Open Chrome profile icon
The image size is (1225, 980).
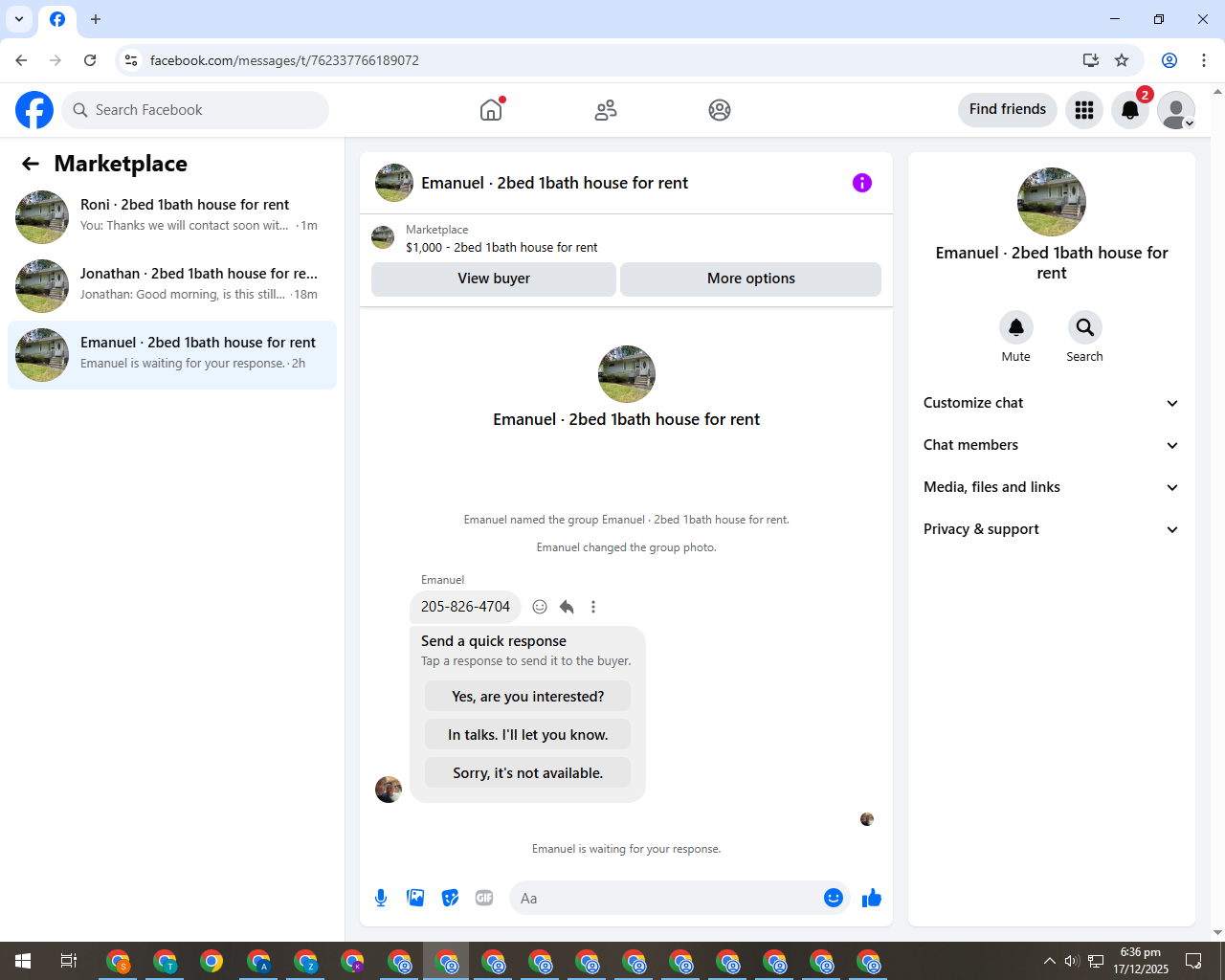1169,60
